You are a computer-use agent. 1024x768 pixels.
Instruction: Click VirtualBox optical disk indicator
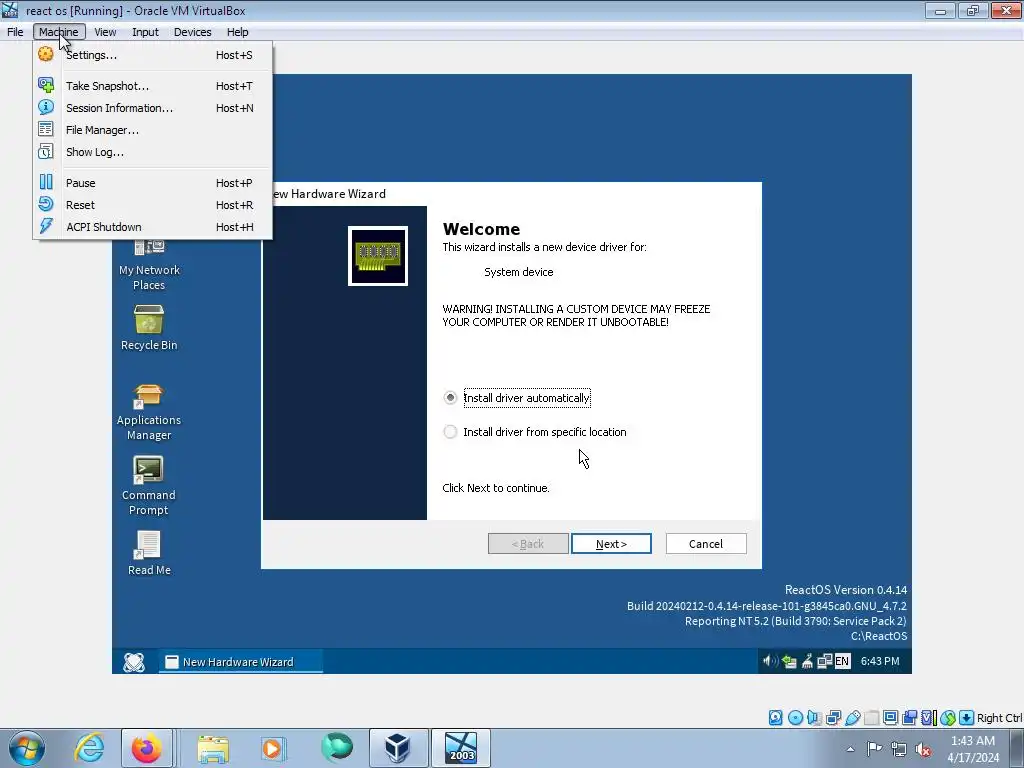[x=795, y=718]
